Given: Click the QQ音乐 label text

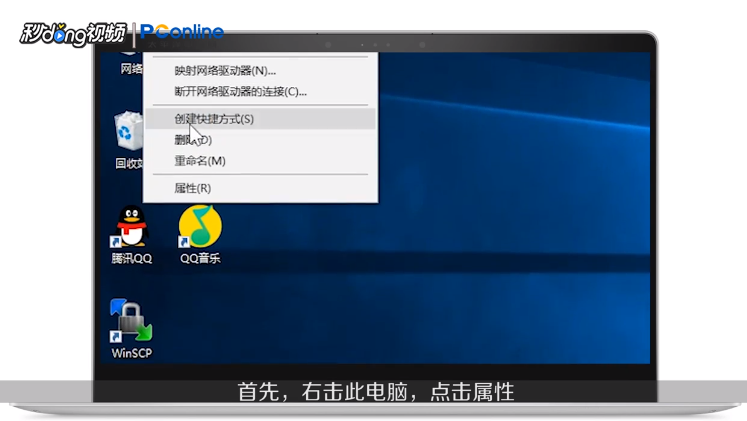Looking at the screenshot, I should [x=200, y=259].
